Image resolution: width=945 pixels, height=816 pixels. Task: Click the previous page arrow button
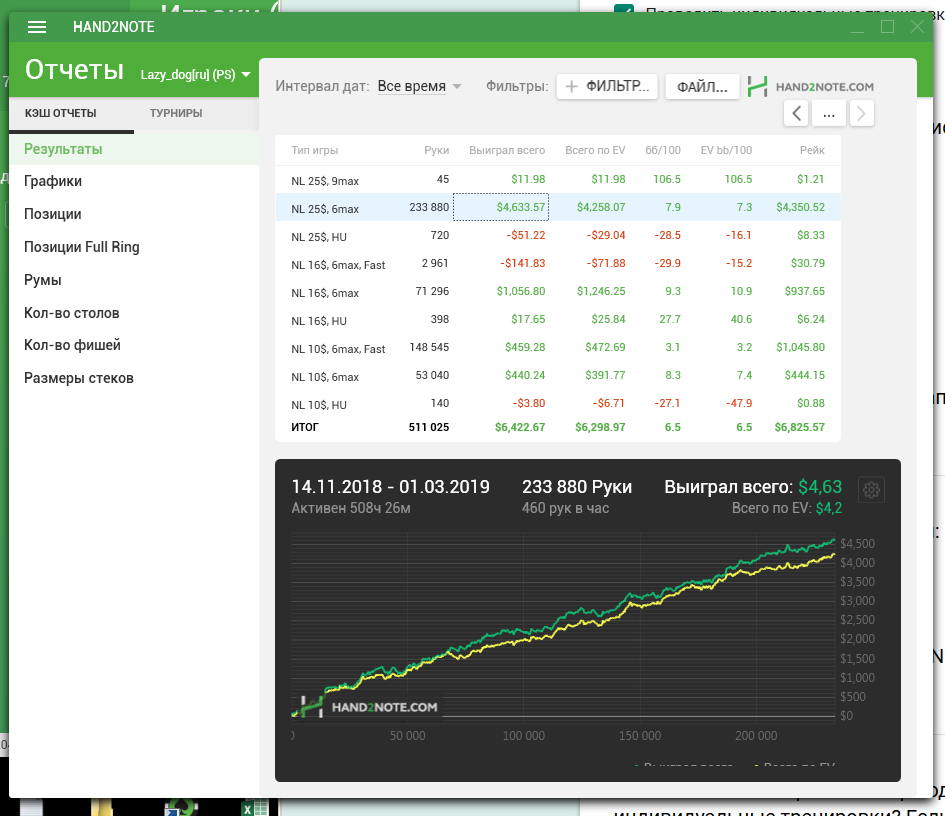[x=796, y=113]
